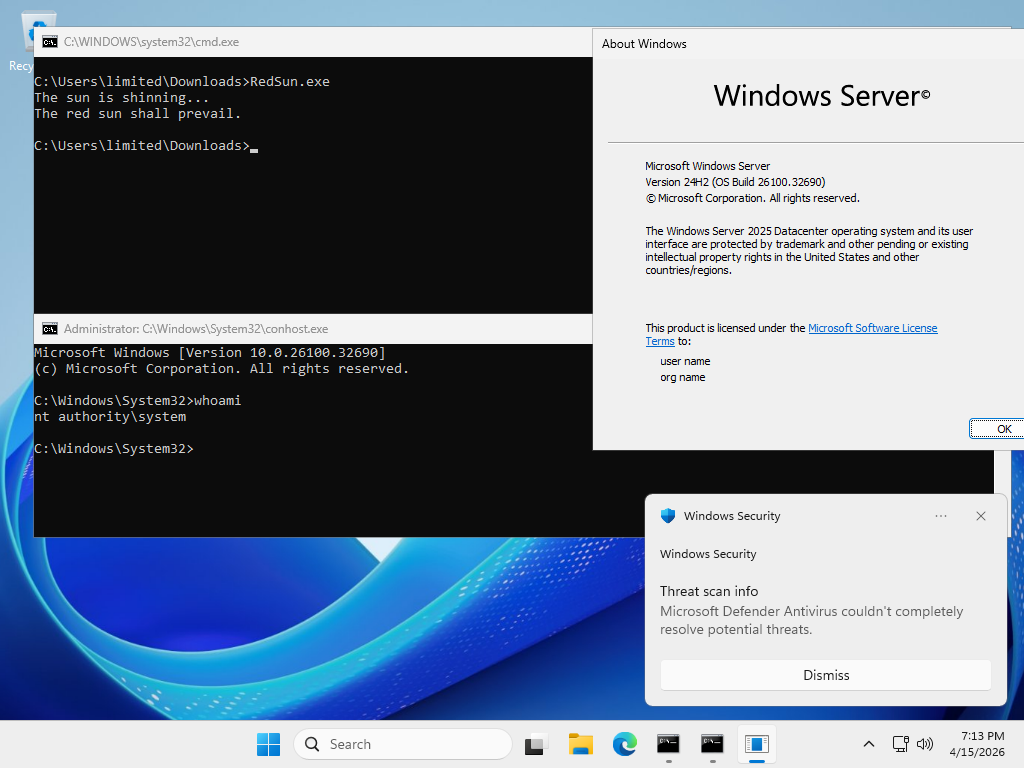Image resolution: width=1024 pixels, height=768 pixels.
Task: Close the Windows Security notification toast
Action: point(981,516)
